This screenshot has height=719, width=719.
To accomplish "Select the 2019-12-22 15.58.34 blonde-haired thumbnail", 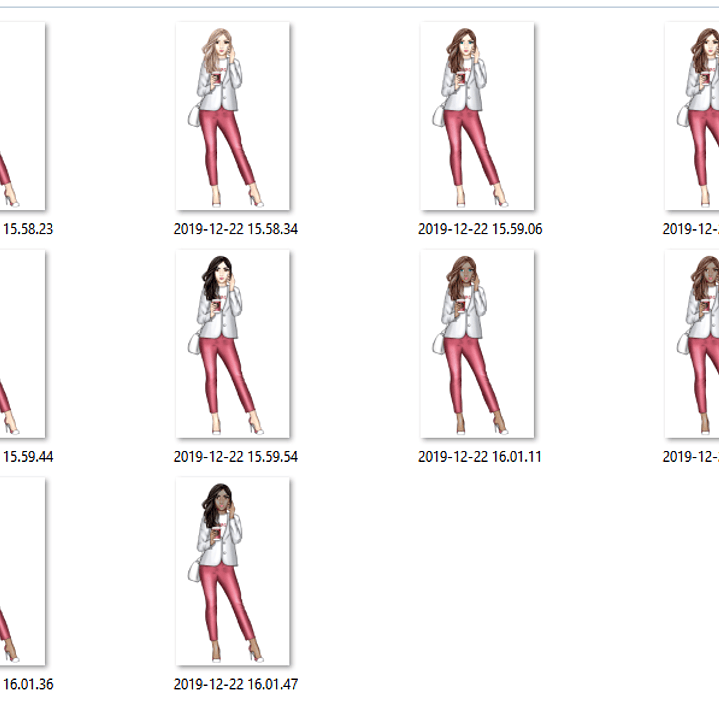I will [232, 116].
